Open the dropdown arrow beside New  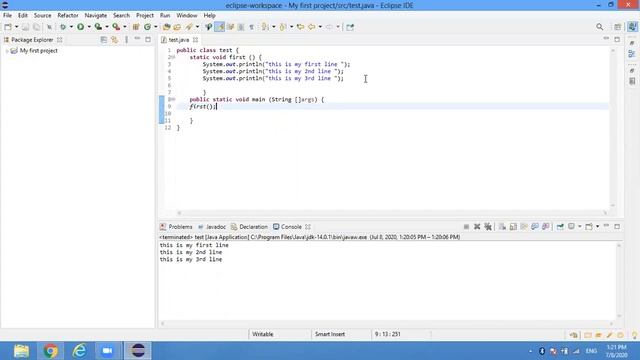(17, 27)
